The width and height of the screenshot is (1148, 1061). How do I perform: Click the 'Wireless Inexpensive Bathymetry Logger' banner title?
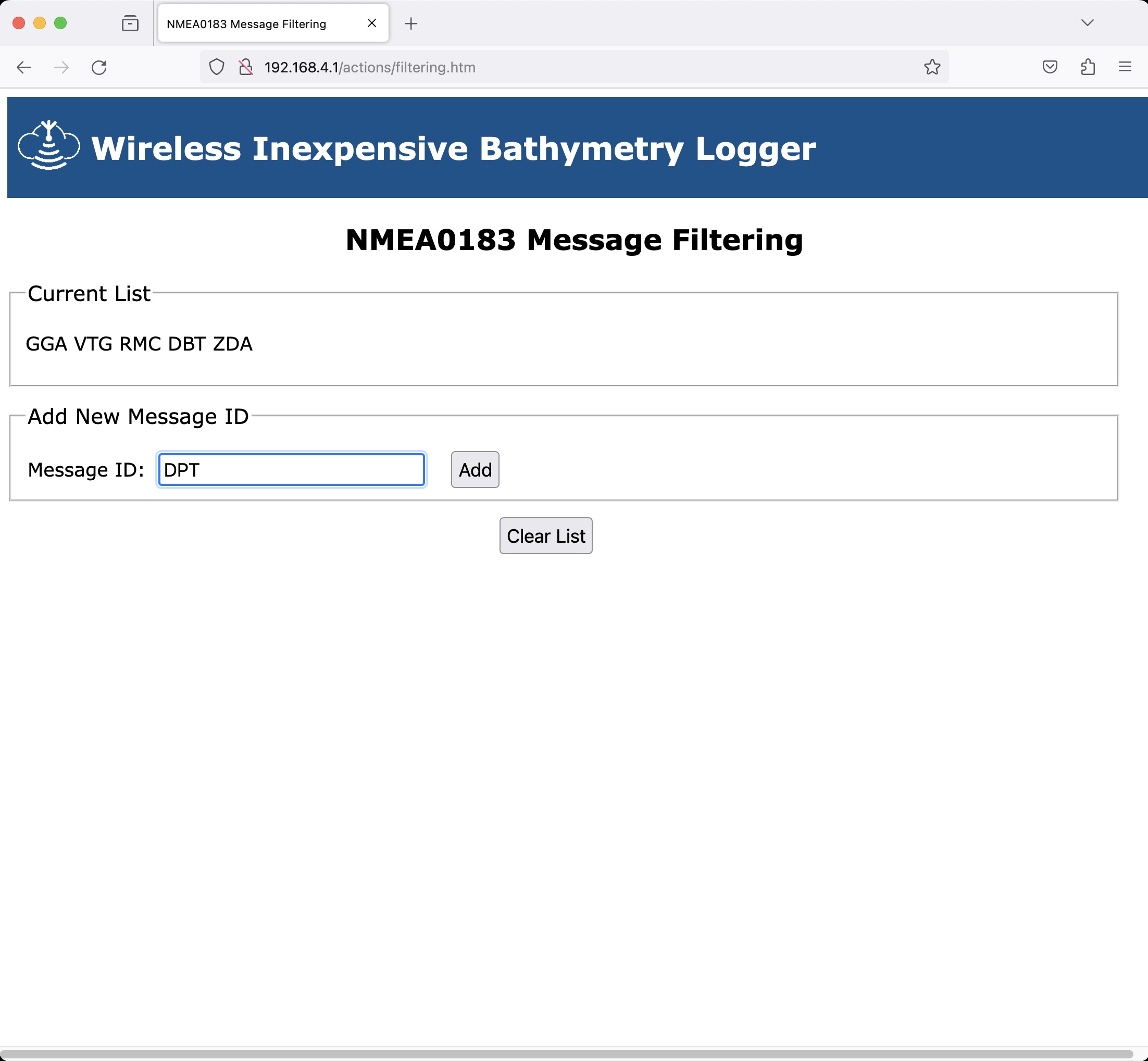[x=454, y=148]
